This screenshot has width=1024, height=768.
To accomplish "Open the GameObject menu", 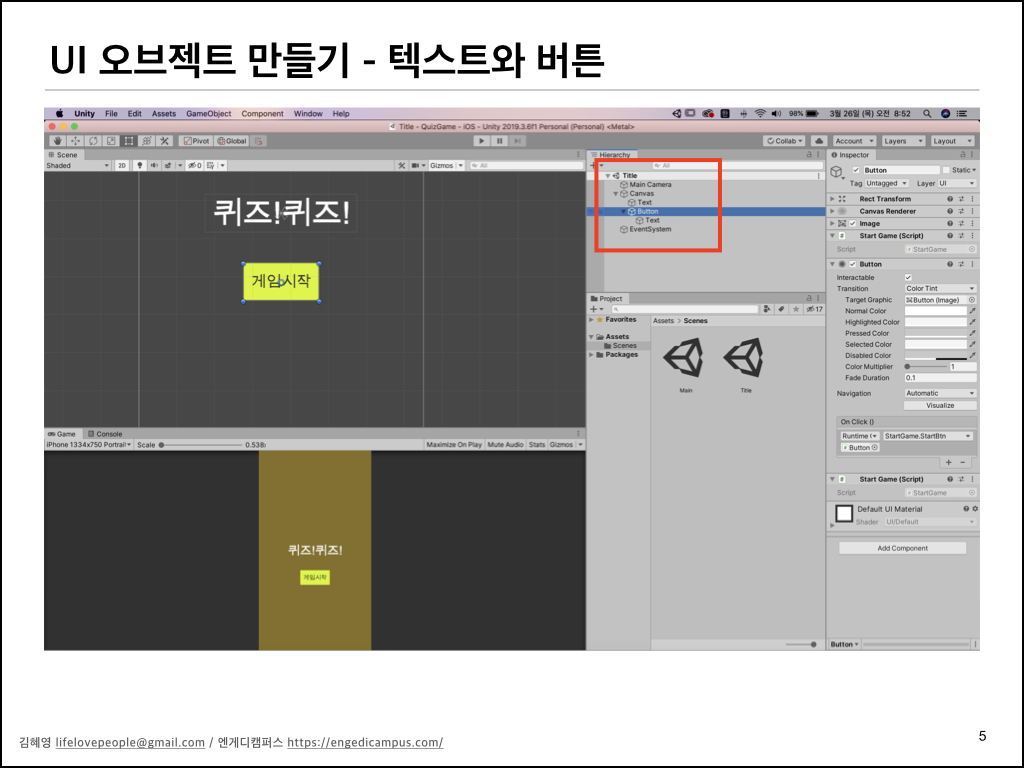I will point(208,114).
